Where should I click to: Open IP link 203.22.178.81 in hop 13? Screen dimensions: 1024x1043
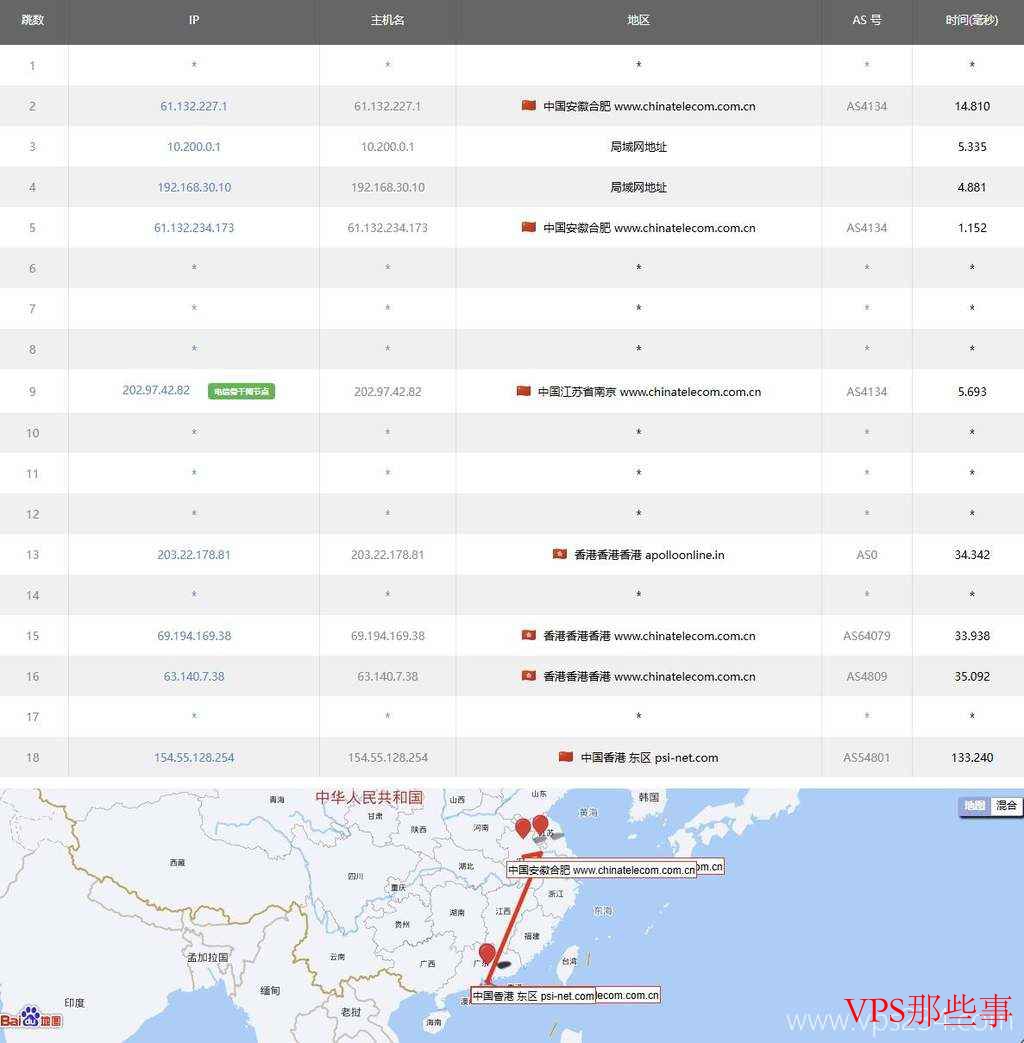(194, 555)
